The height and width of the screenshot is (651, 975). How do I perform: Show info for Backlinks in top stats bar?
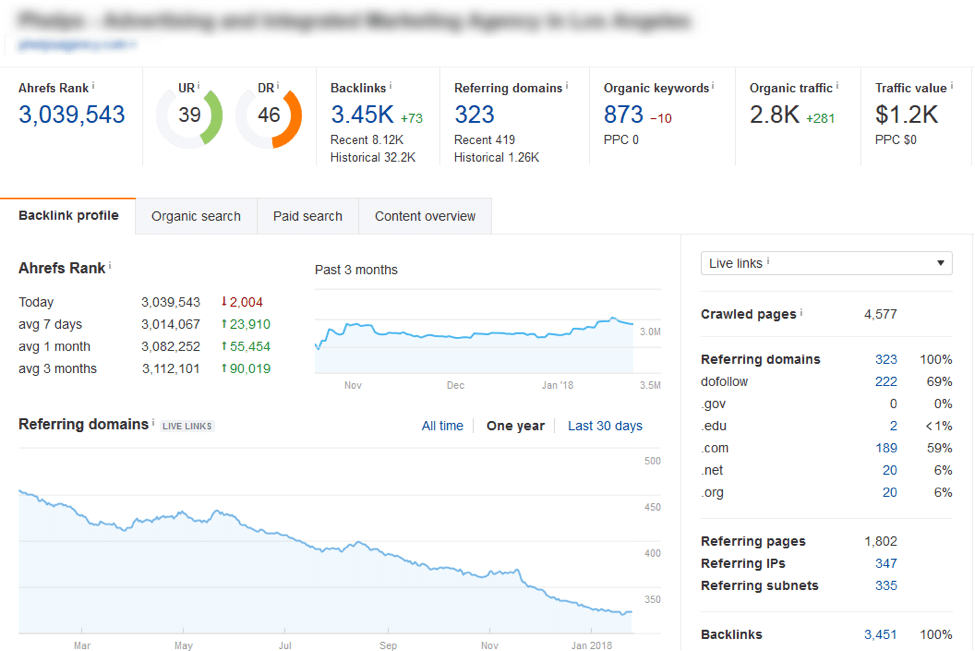click(390, 85)
